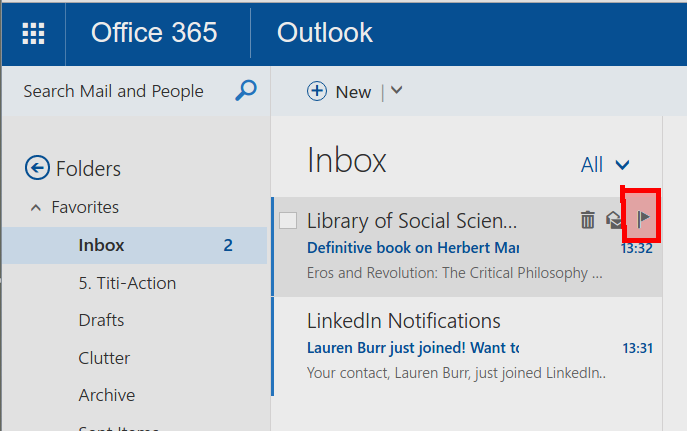
Task: Go to the Drafts folder
Action: tap(101, 320)
